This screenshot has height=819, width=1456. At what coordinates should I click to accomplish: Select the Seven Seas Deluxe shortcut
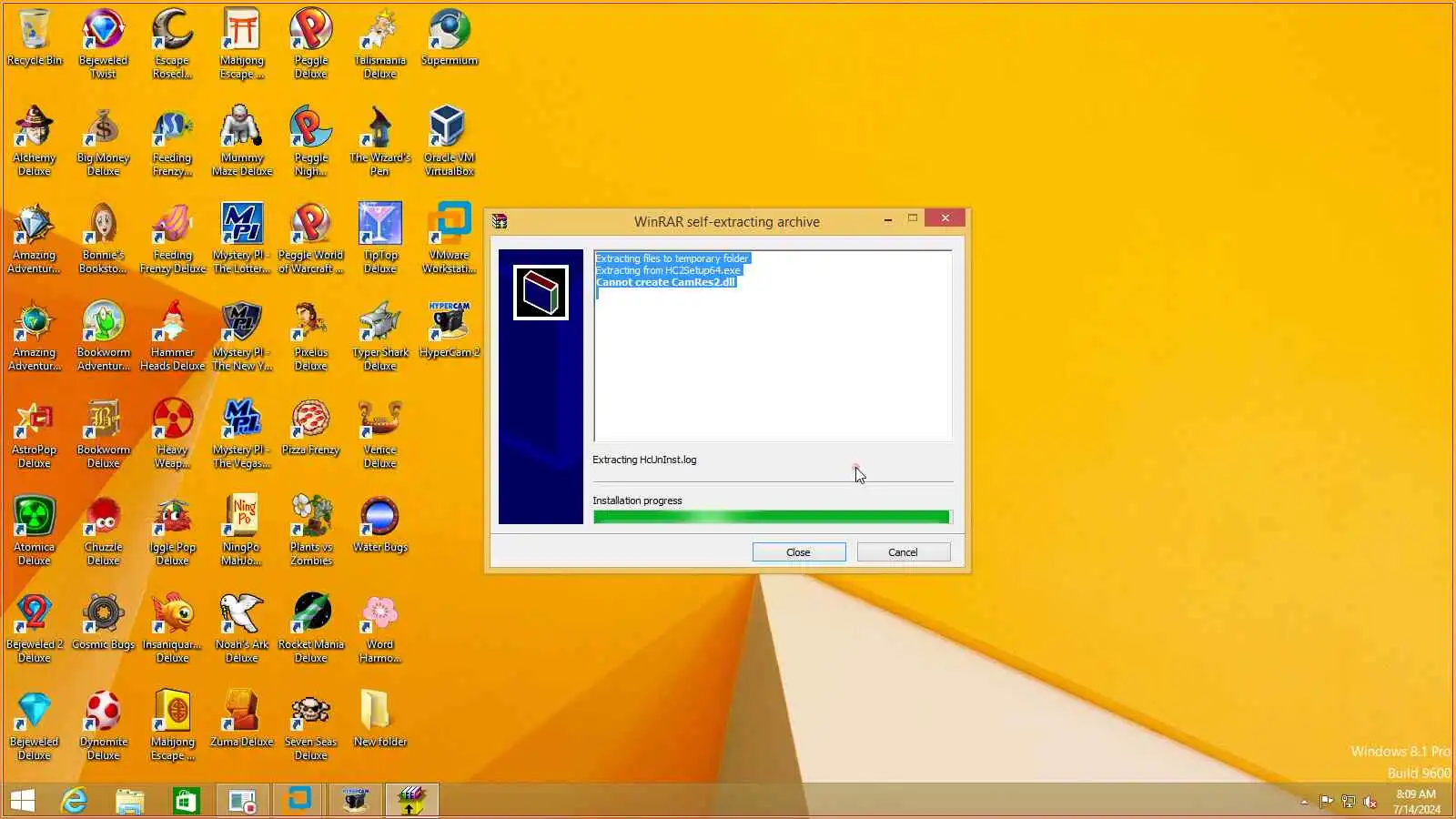pyautogui.click(x=311, y=725)
